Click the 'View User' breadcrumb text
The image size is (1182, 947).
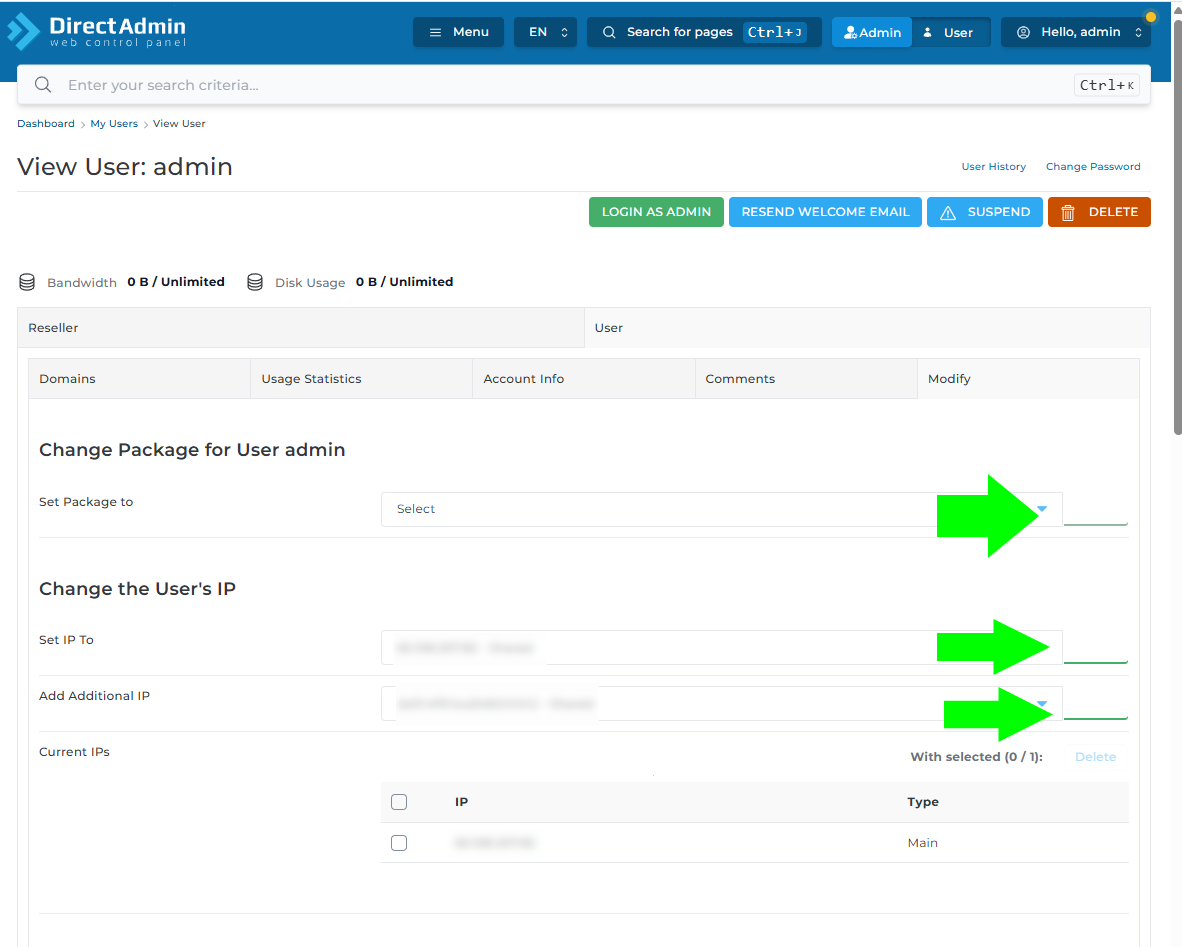[x=179, y=124]
